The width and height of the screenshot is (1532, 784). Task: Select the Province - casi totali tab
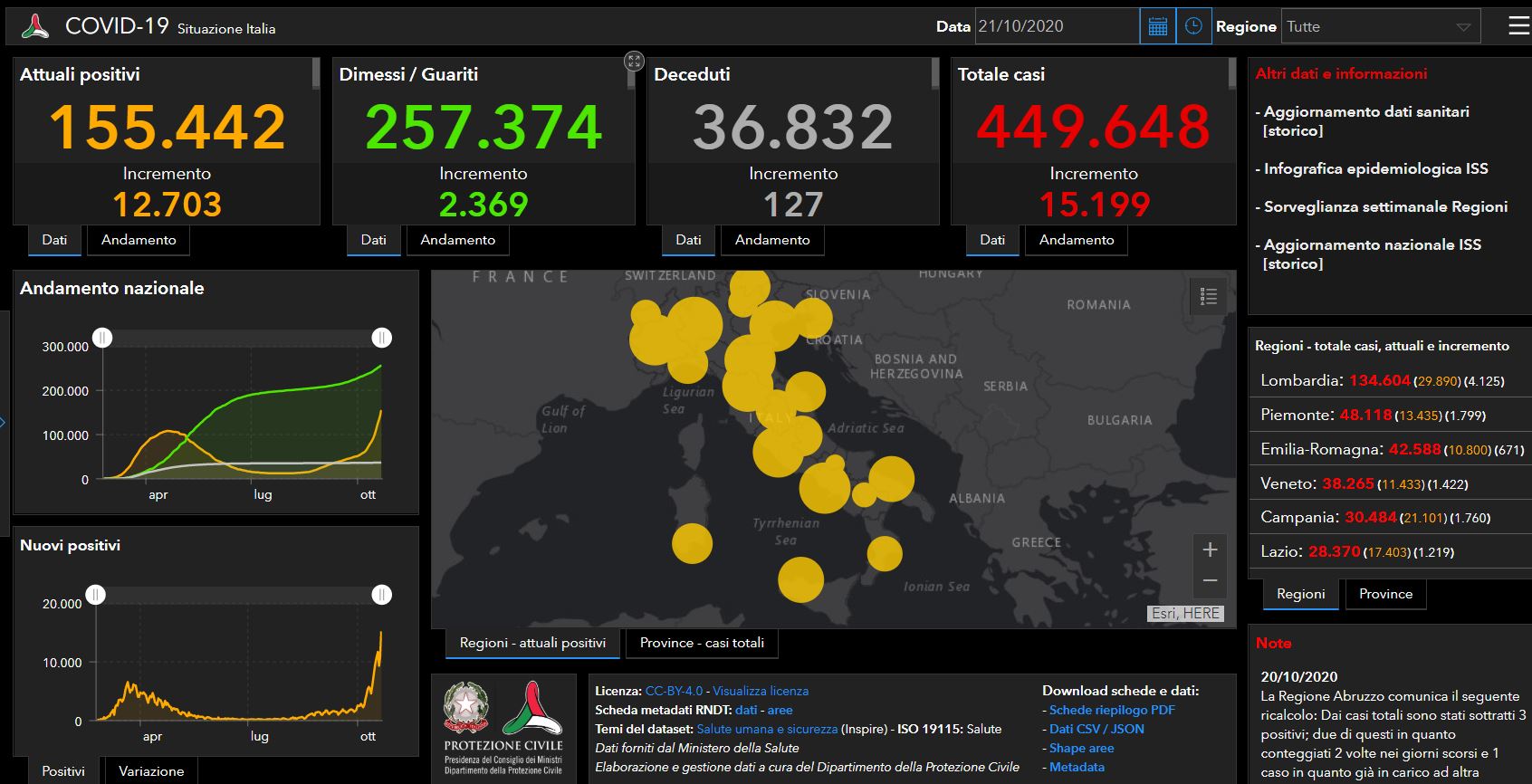tap(702, 643)
